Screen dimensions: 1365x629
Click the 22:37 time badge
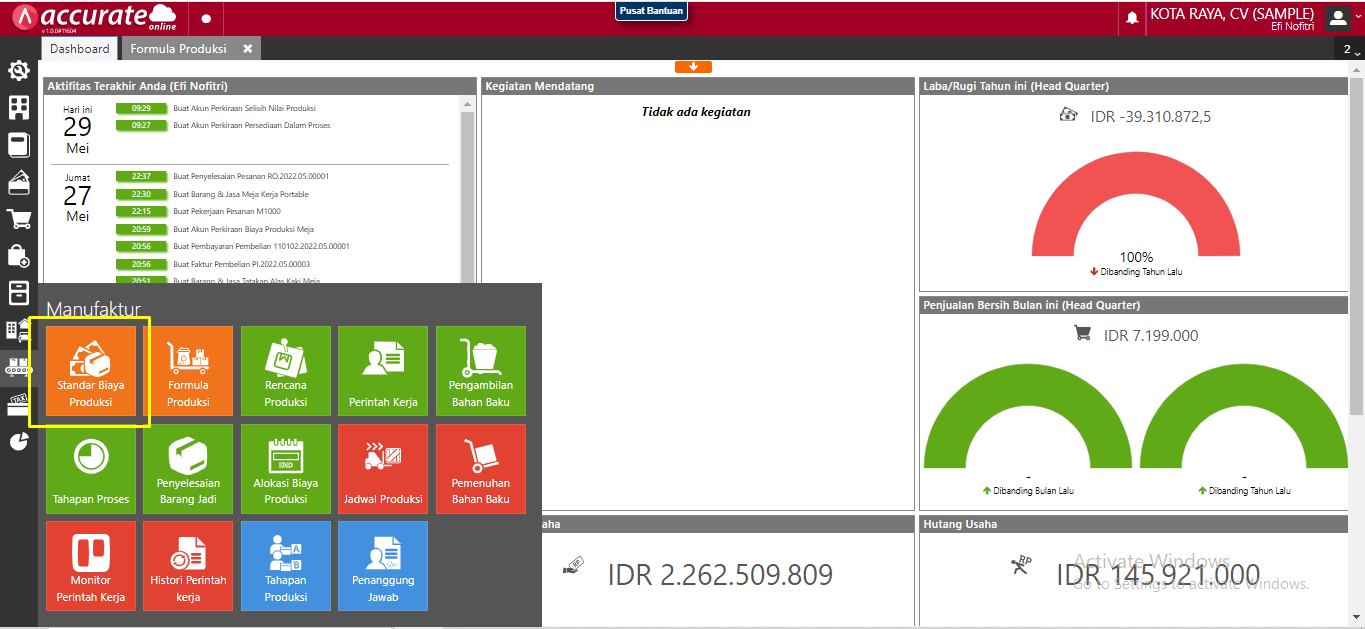141,176
